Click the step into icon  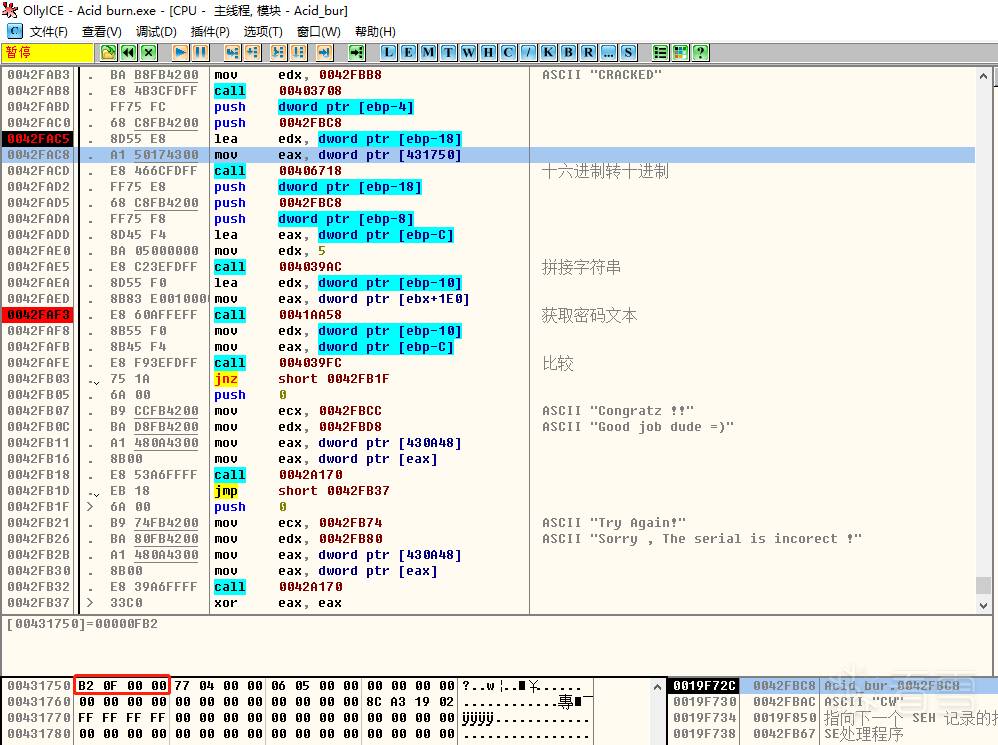coord(232,53)
